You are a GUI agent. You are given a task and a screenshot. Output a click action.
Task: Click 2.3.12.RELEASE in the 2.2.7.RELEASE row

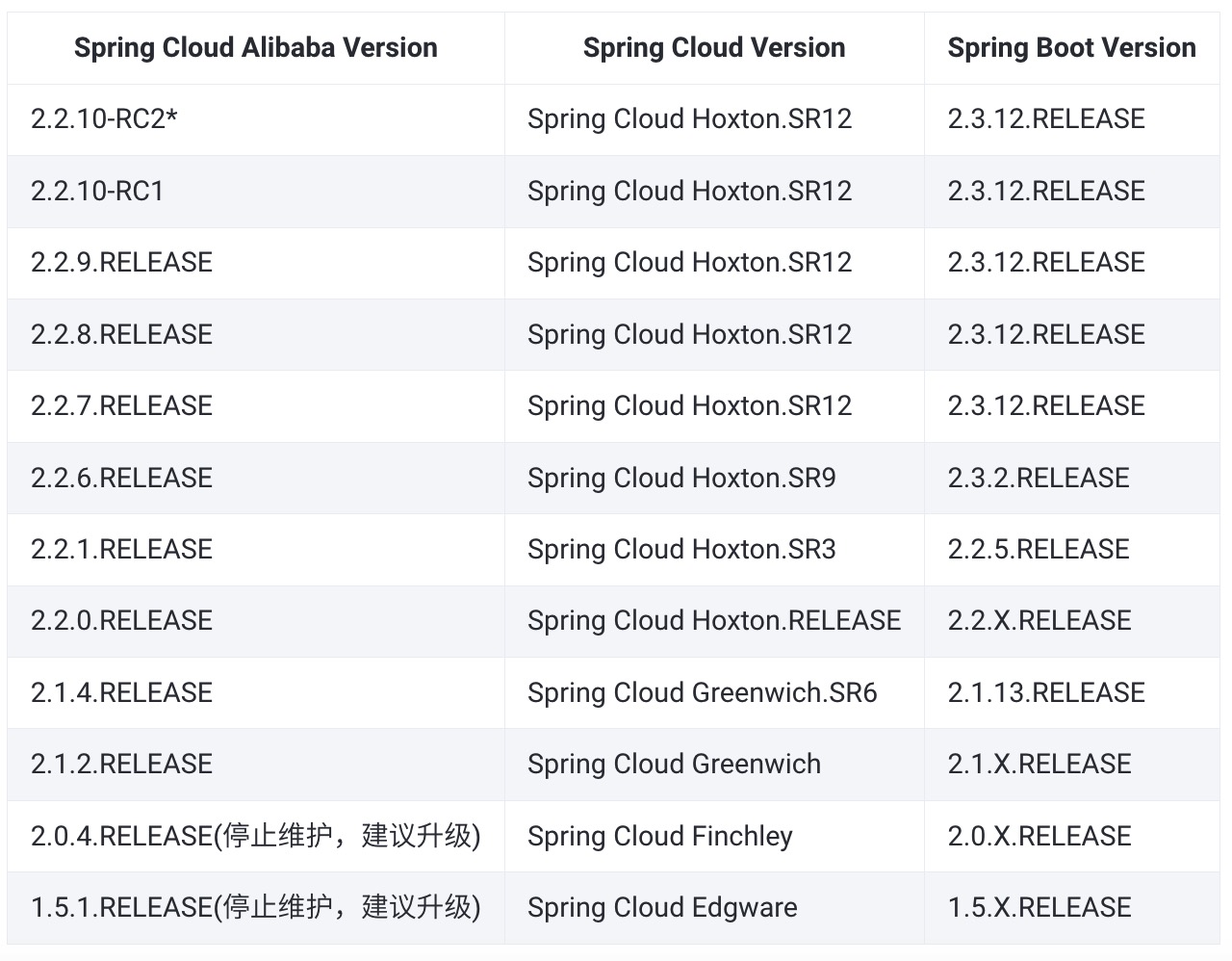[x=1046, y=406]
